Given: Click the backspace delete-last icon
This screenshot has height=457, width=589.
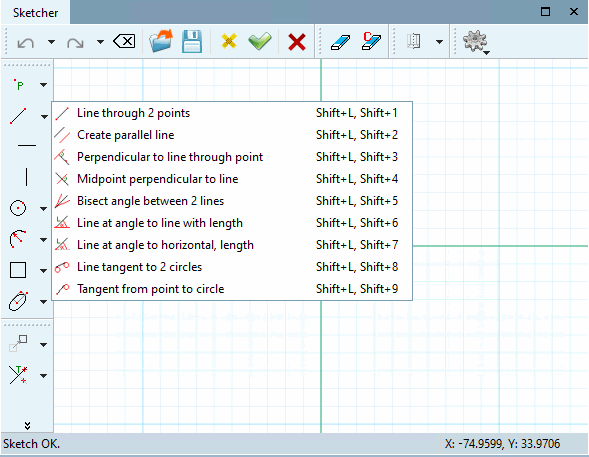Looking at the screenshot, I should (124, 41).
